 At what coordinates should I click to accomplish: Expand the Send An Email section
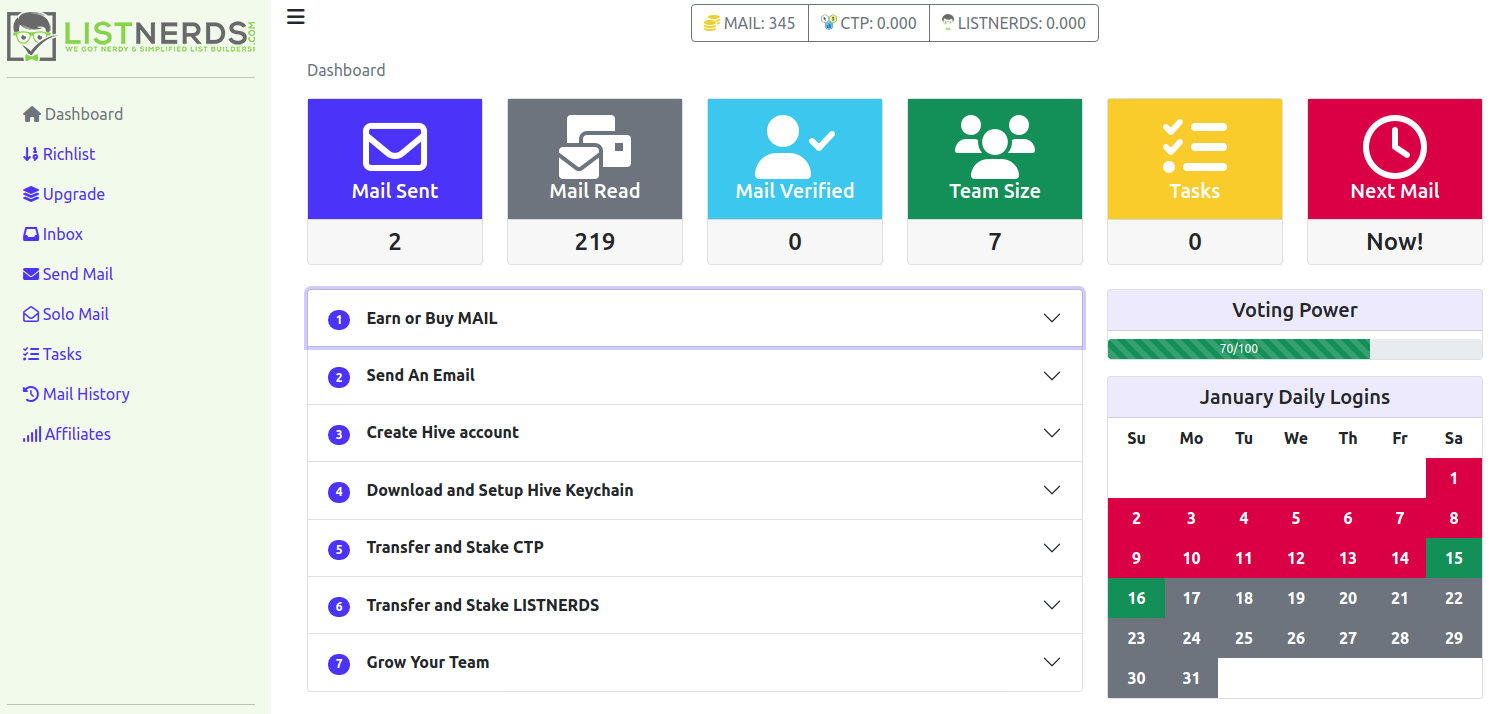[695, 376]
